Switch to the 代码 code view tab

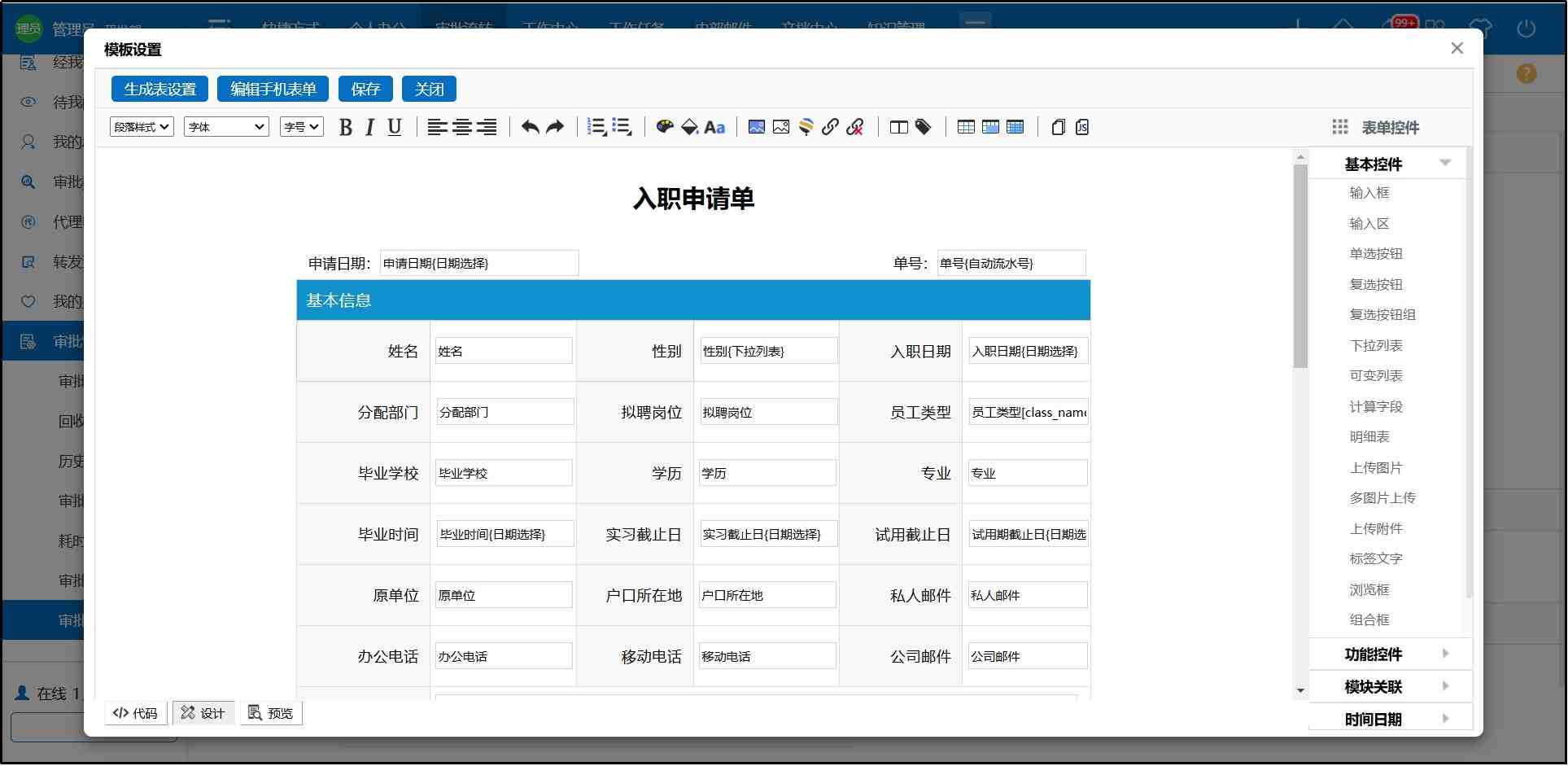point(136,714)
